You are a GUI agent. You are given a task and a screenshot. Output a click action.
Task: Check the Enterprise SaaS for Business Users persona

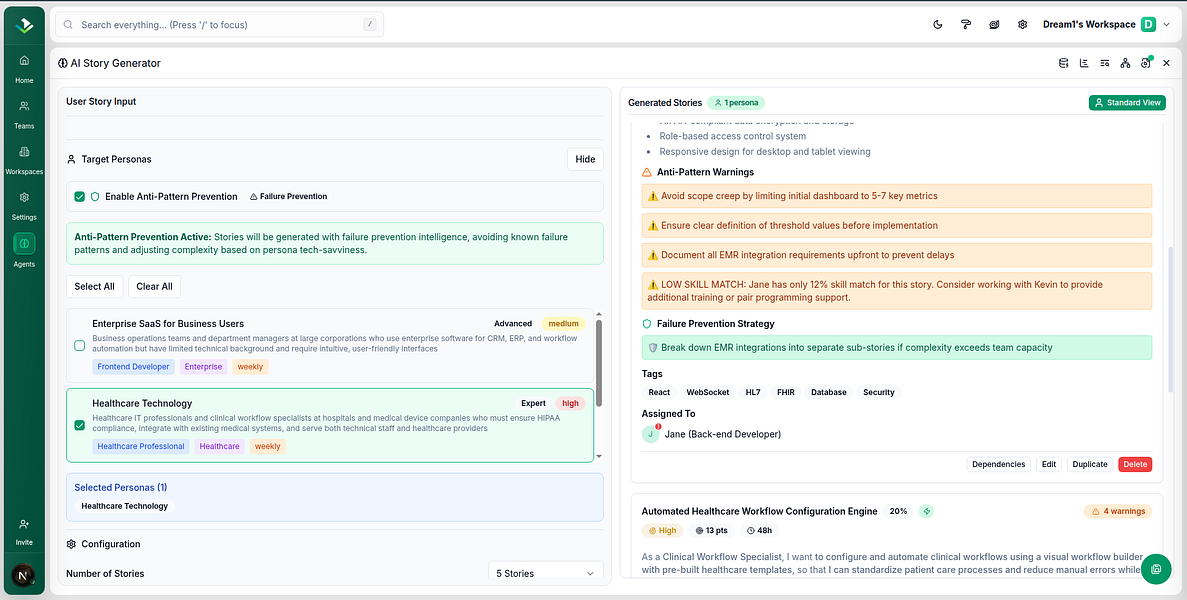[80, 345]
